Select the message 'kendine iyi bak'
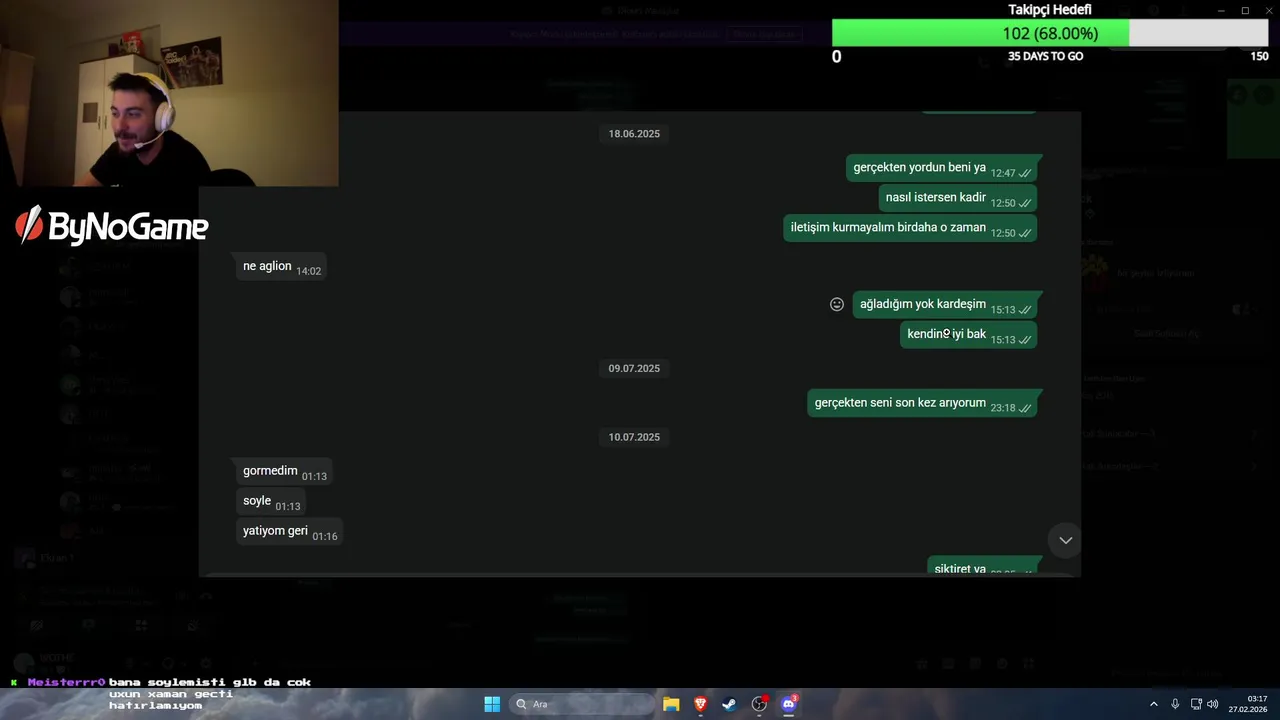1280x720 pixels. click(968, 335)
